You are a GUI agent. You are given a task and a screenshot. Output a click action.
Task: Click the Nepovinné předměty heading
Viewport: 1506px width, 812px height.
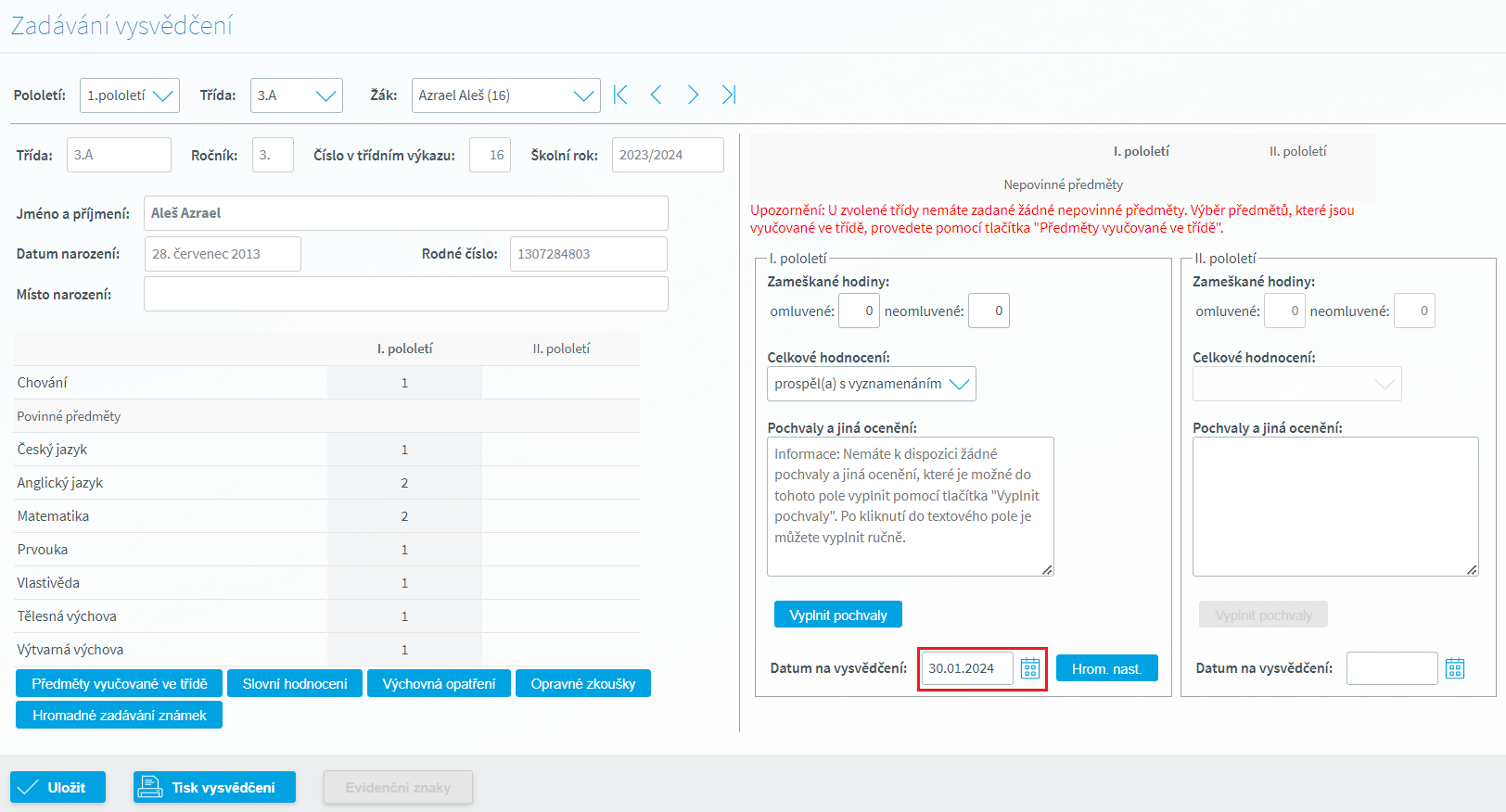1063,184
